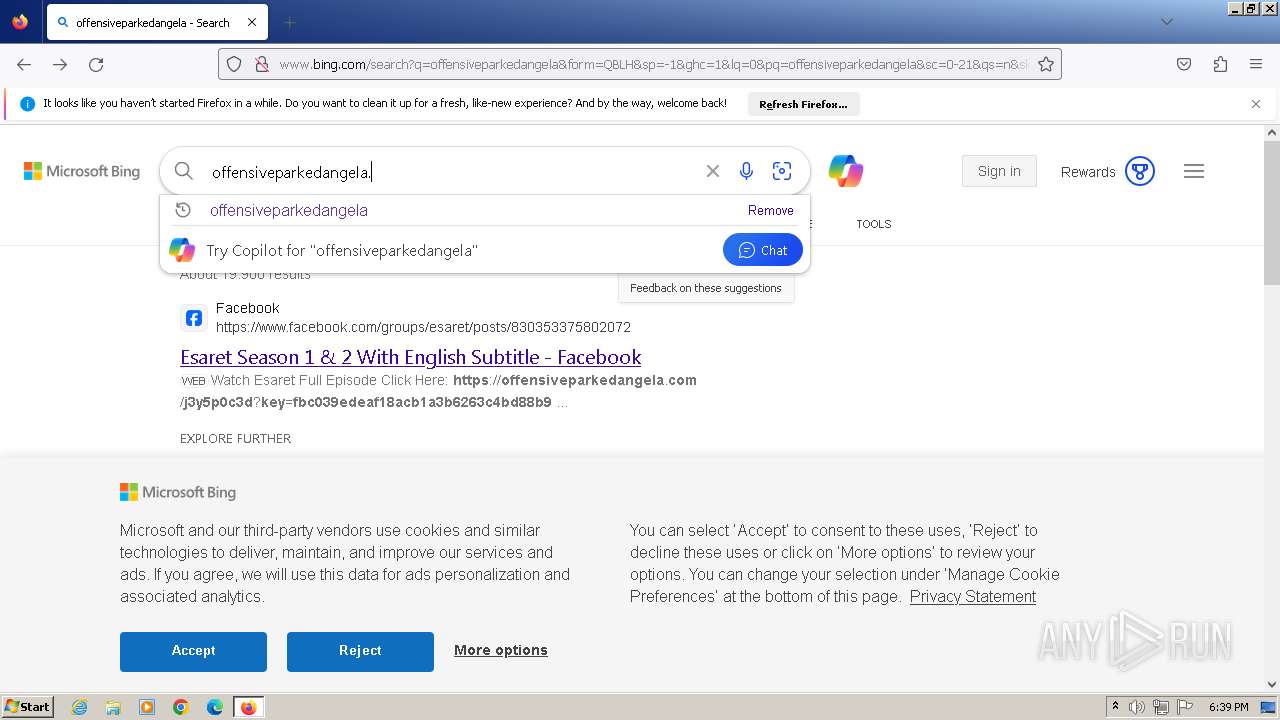Open File Explorer from the taskbar
This screenshot has width=1280, height=720.
(x=113, y=707)
